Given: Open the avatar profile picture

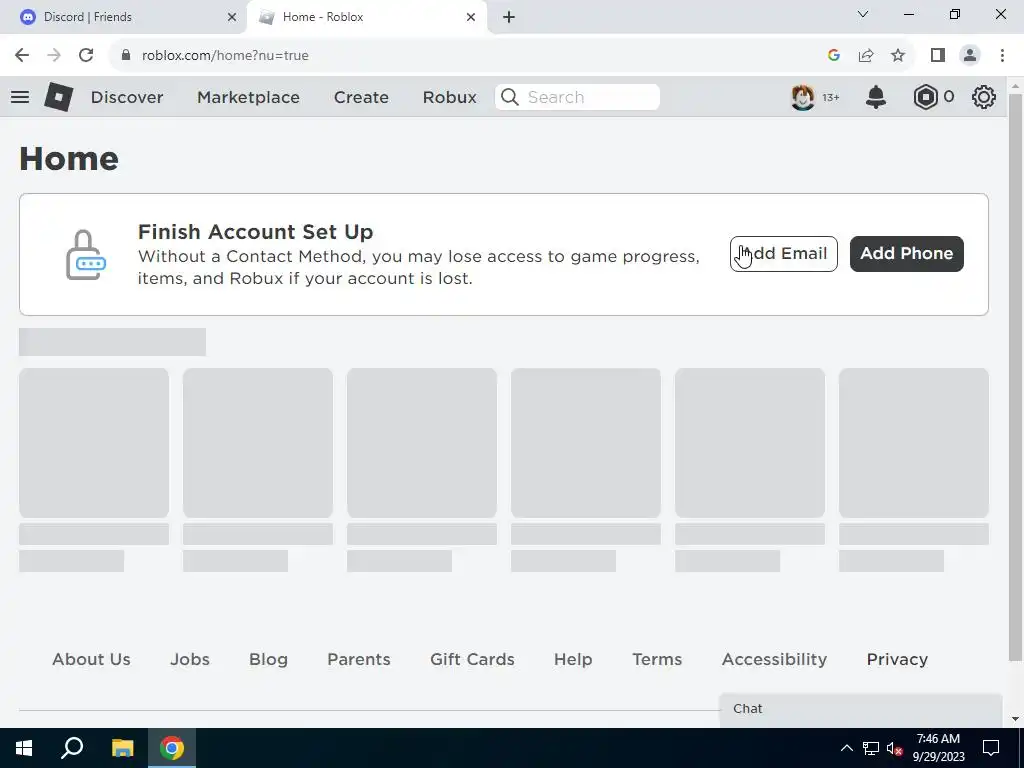Looking at the screenshot, I should 803,97.
